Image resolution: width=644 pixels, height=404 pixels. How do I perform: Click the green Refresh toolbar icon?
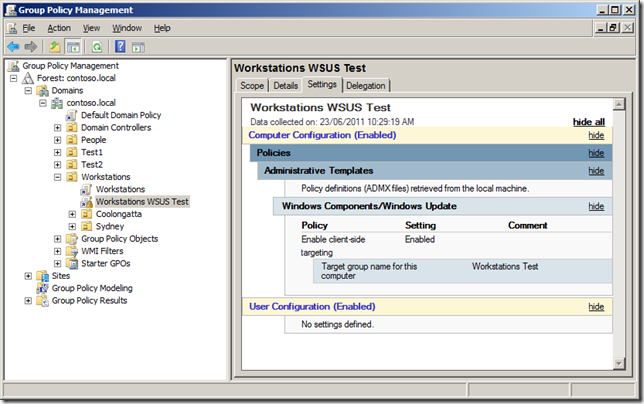97,46
